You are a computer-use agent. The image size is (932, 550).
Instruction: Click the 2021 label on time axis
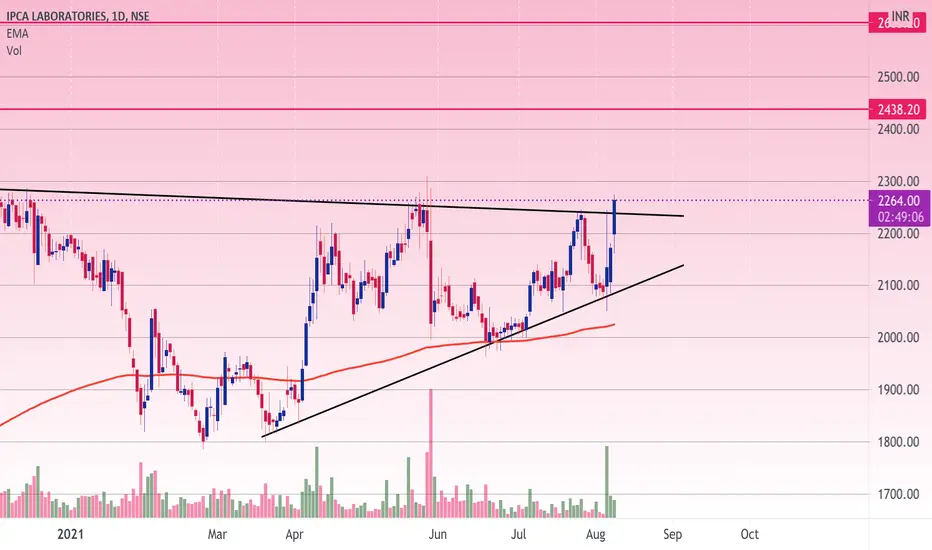(70, 534)
